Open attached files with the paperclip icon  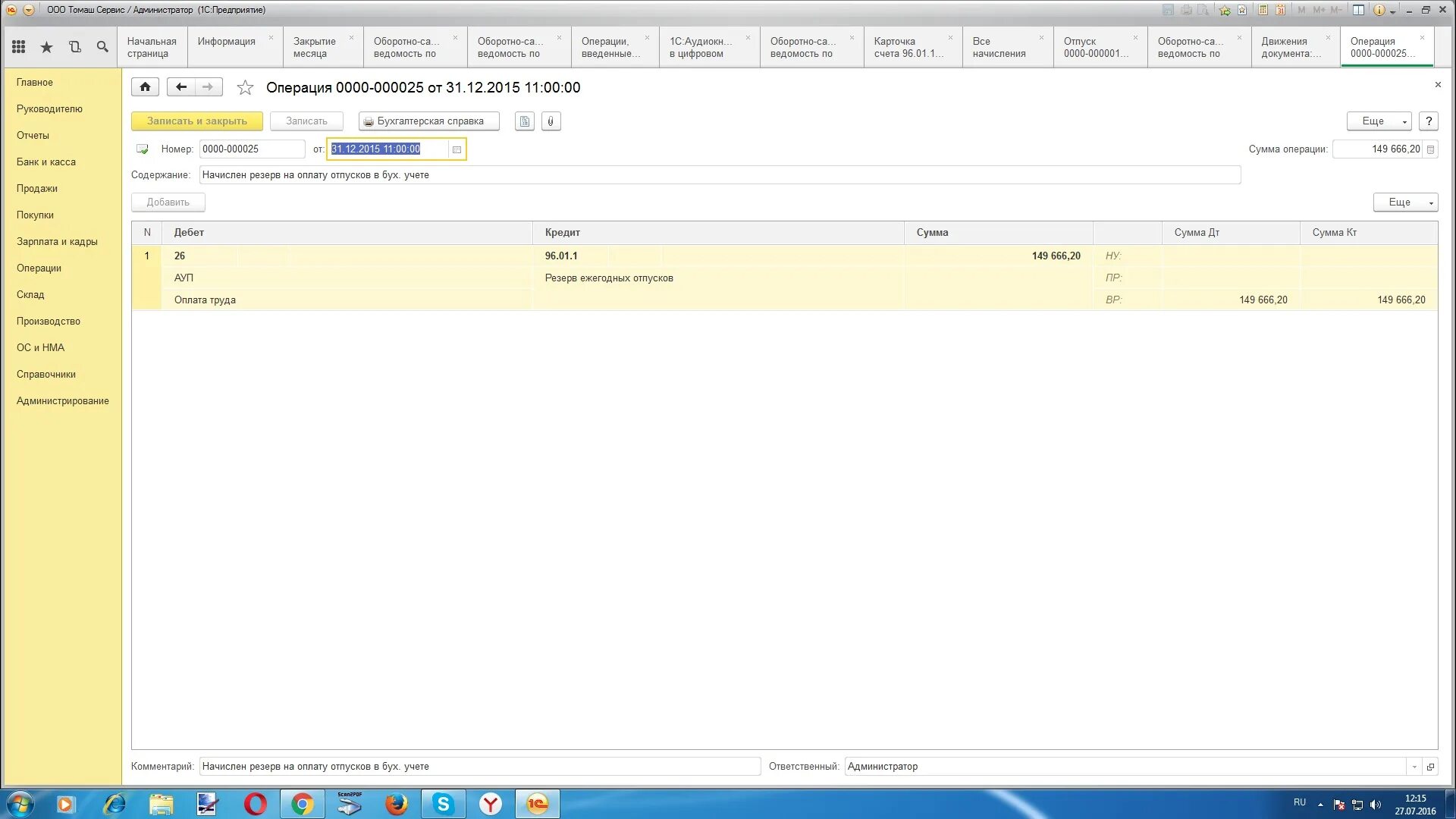click(551, 121)
